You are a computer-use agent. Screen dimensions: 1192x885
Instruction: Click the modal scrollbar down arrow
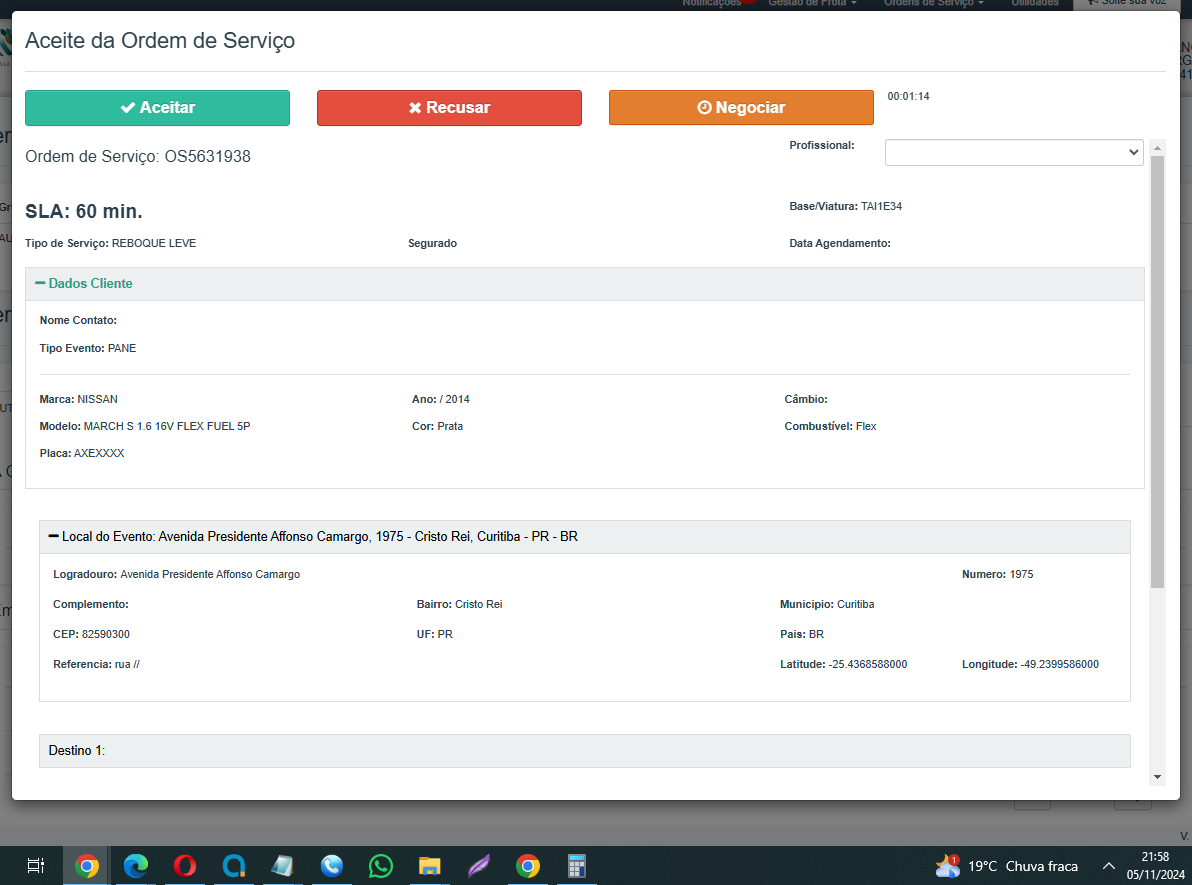click(x=1157, y=777)
